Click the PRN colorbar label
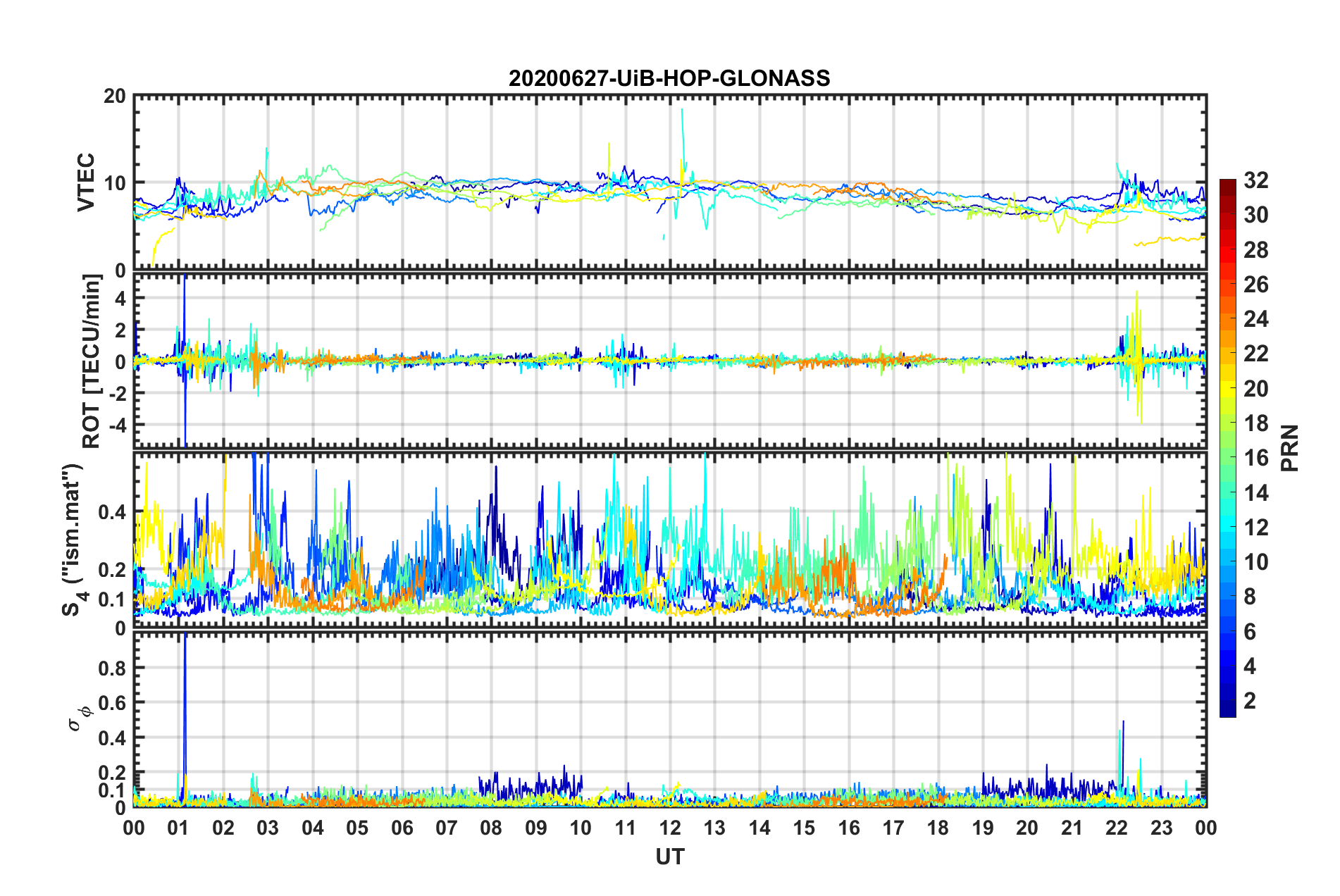 click(1290, 449)
